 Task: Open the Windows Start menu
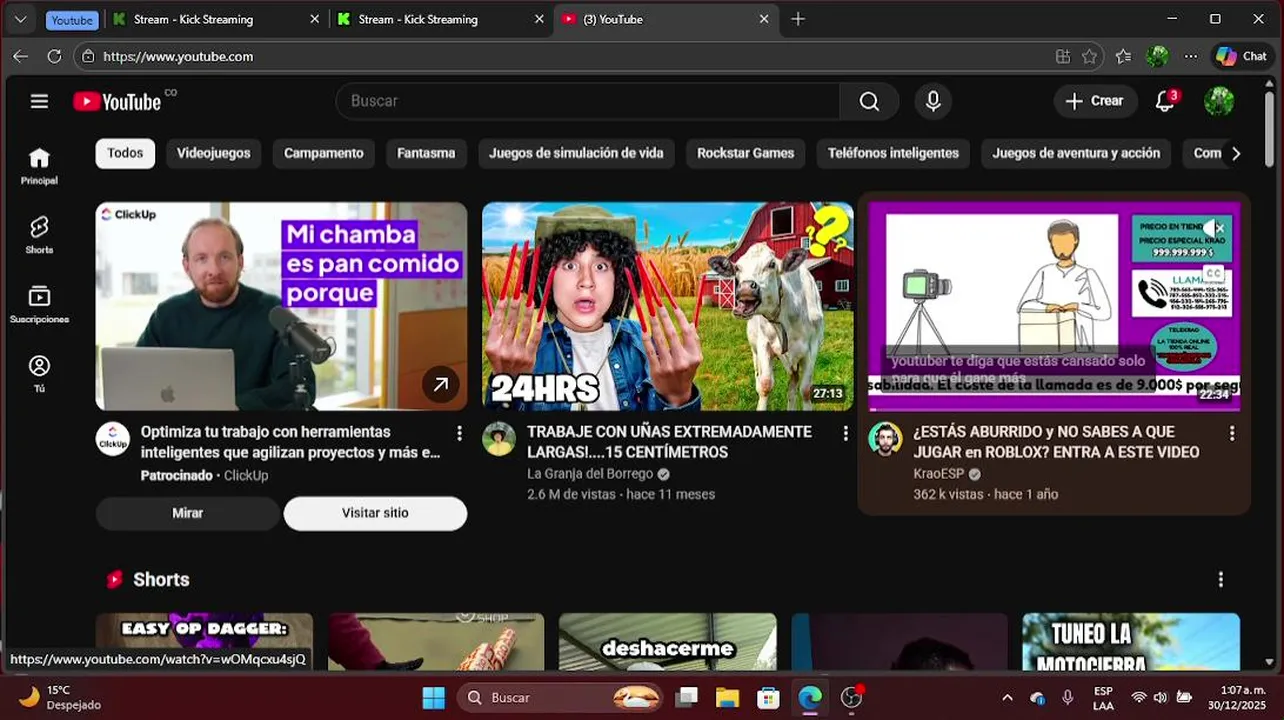click(433, 698)
